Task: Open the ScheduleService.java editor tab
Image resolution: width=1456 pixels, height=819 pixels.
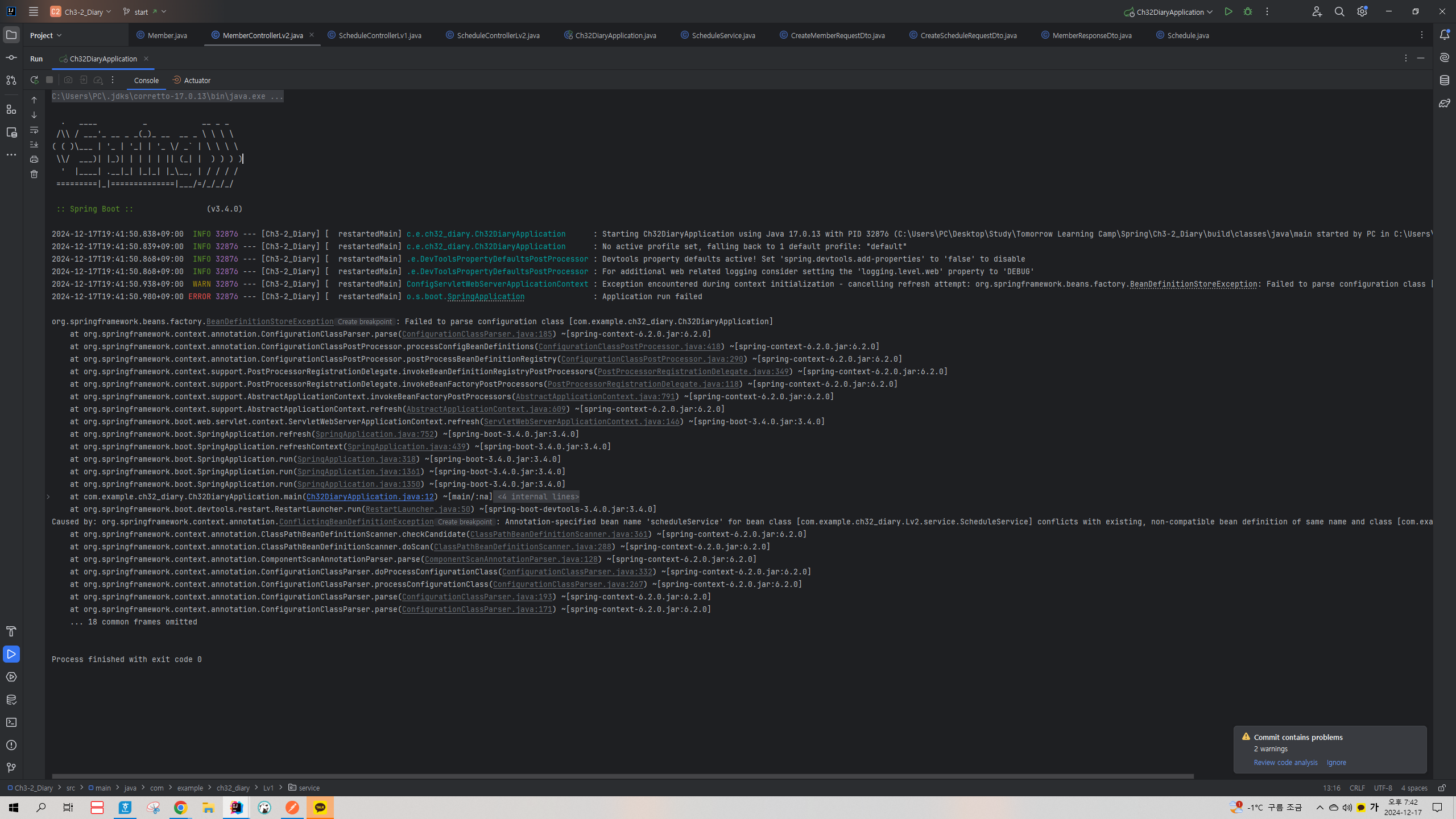Action: pyautogui.click(x=723, y=35)
